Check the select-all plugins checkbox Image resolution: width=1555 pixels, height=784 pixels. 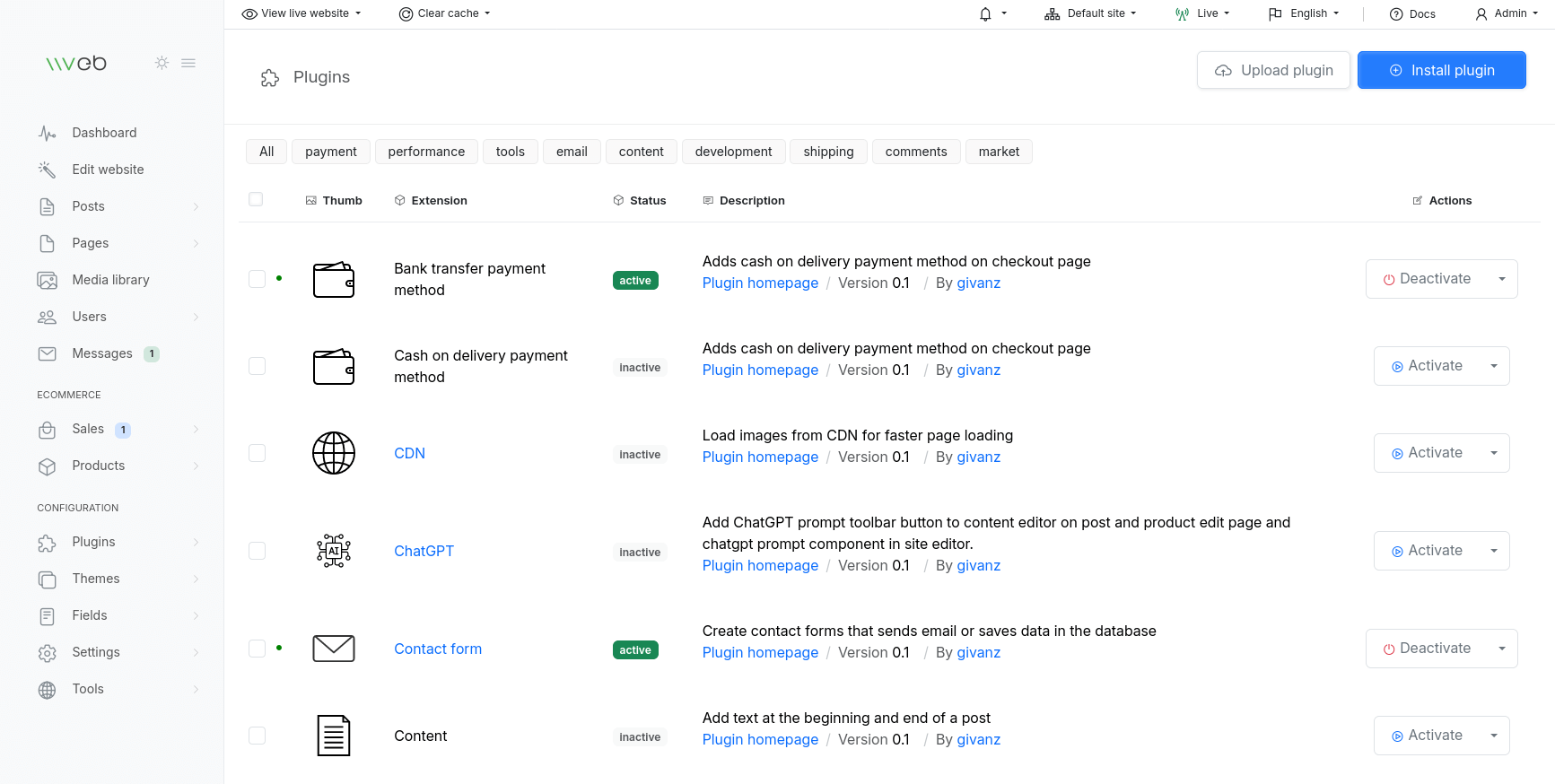[x=256, y=199]
